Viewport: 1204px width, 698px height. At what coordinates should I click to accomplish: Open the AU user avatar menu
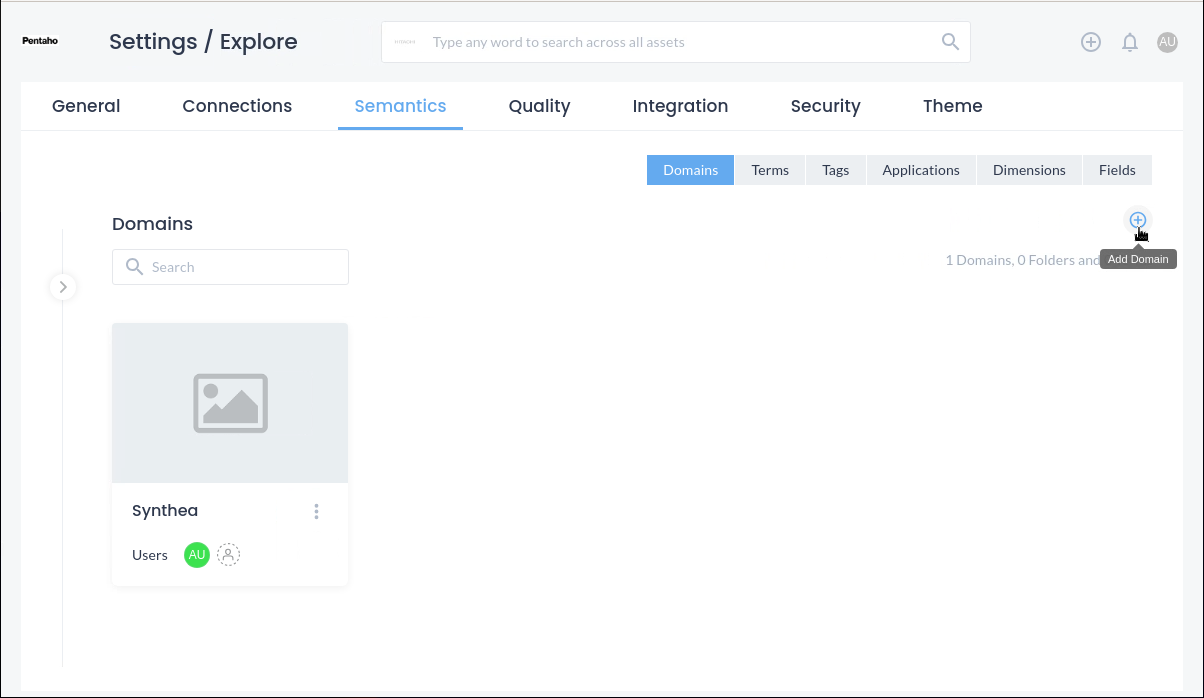coord(1167,42)
